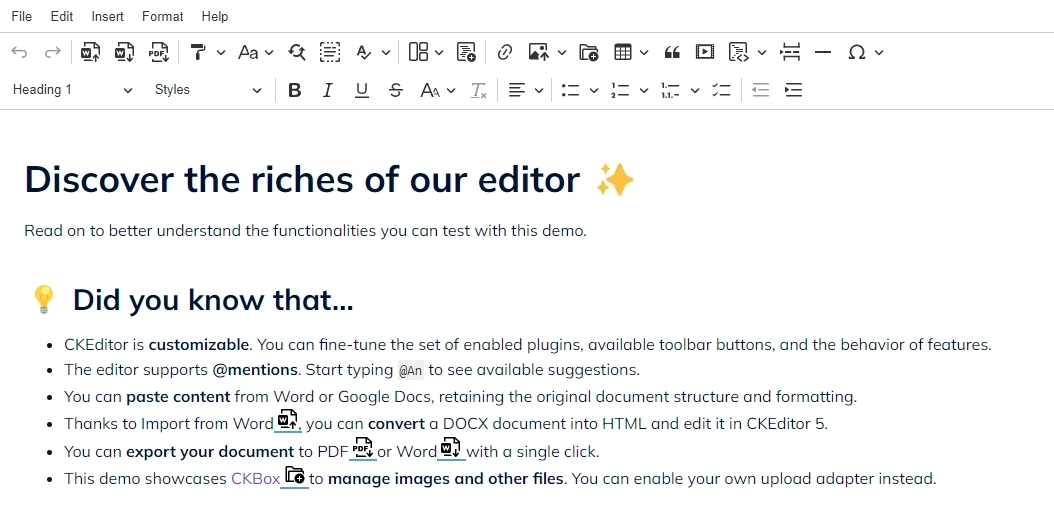Viewport: 1054px width, 509px height.
Task: Open the Edit menu
Action: 62,16
